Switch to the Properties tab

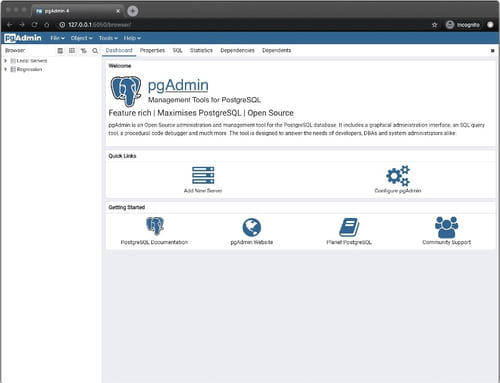click(152, 50)
